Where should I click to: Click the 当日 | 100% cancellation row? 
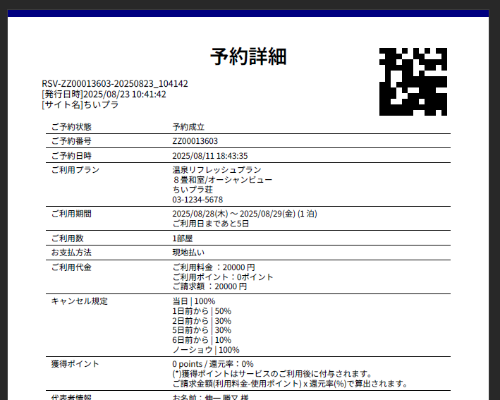pyautogui.click(x=194, y=301)
